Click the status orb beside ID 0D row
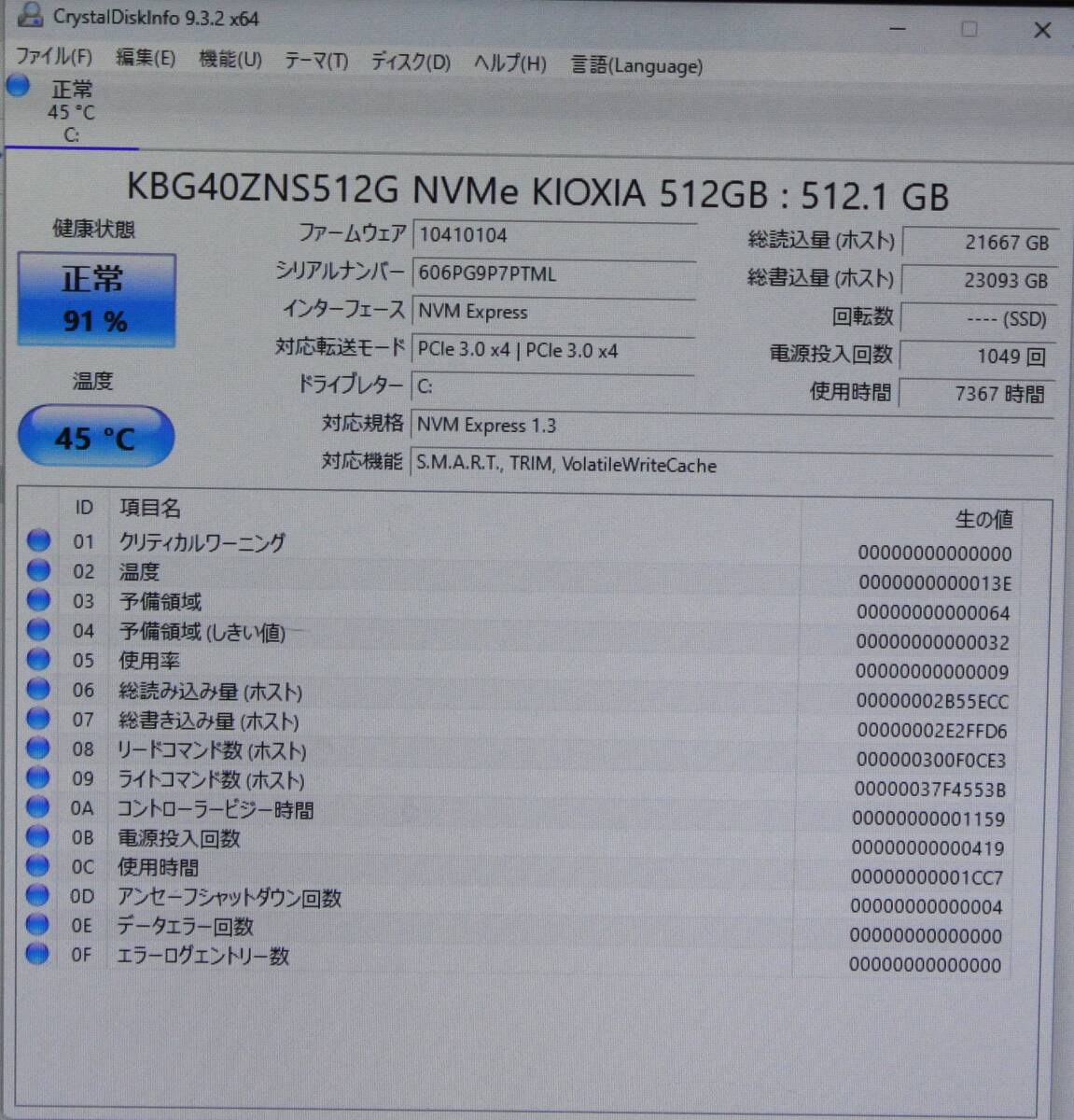This screenshot has width=1074, height=1120. pos(38,896)
